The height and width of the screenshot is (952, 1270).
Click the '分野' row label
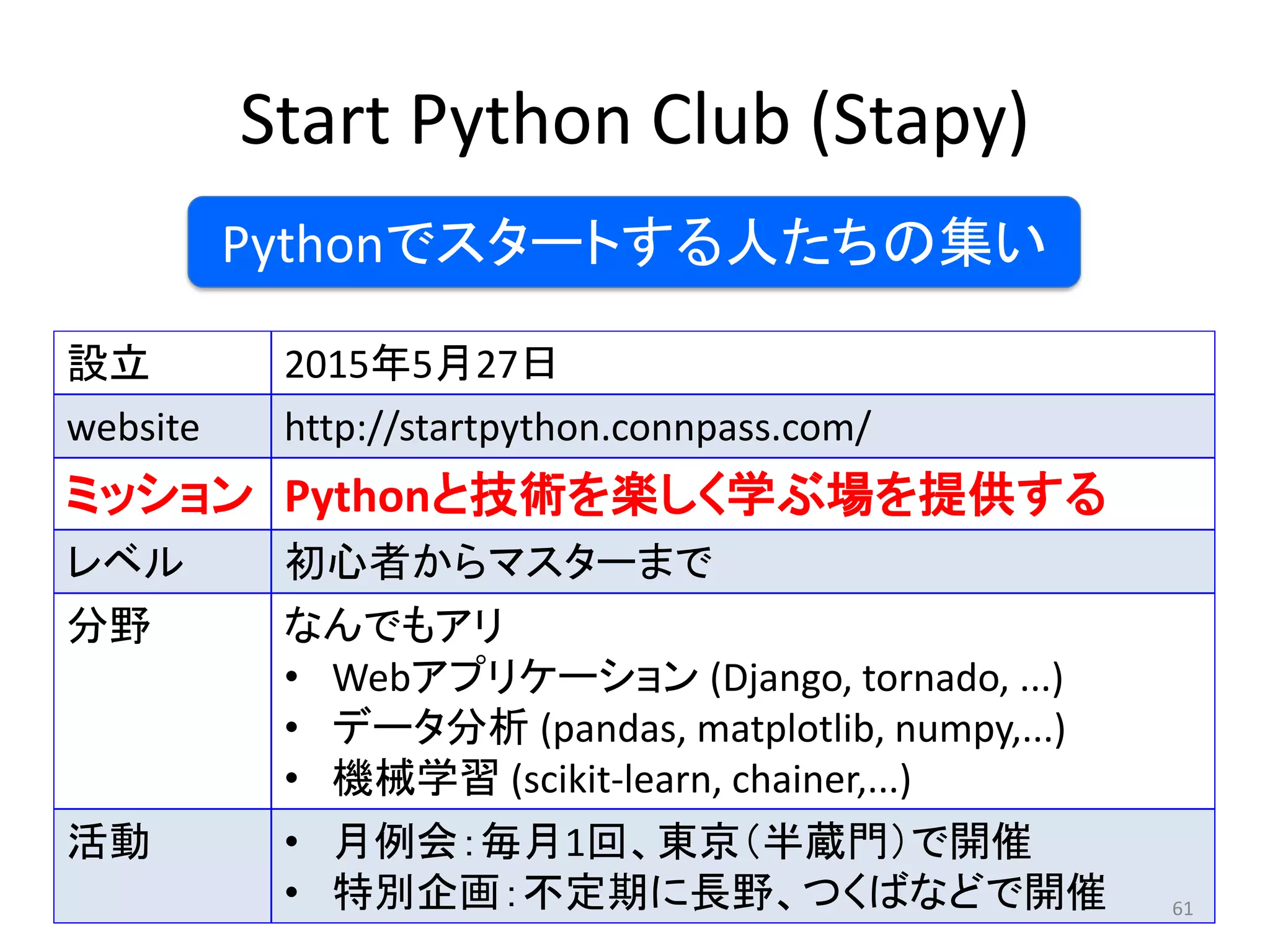coord(109,626)
